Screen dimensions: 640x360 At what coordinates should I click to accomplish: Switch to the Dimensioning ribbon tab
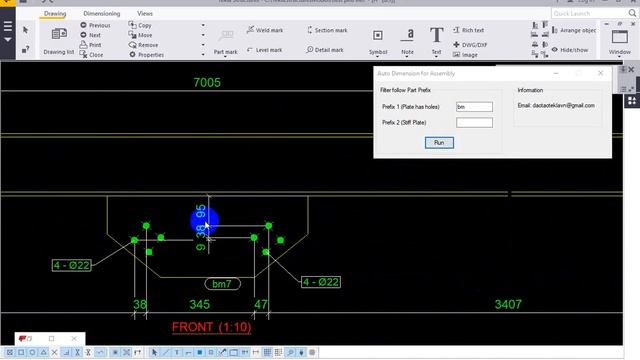click(x=102, y=13)
